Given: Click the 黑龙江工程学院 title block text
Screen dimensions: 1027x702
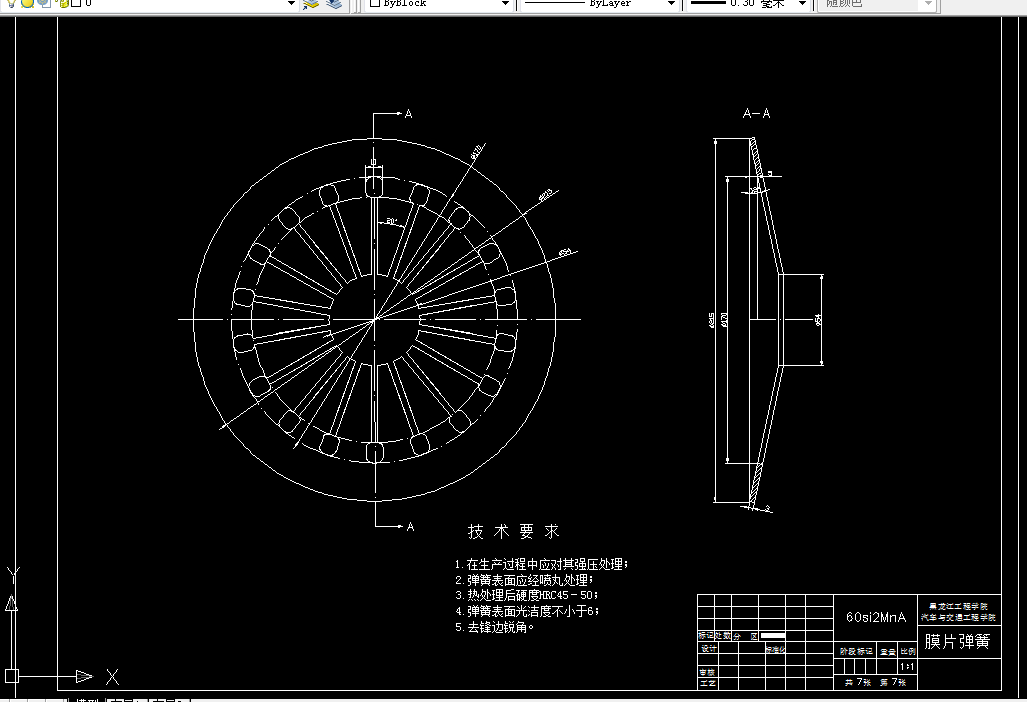Looking at the screenshot, I should [958, 606].
